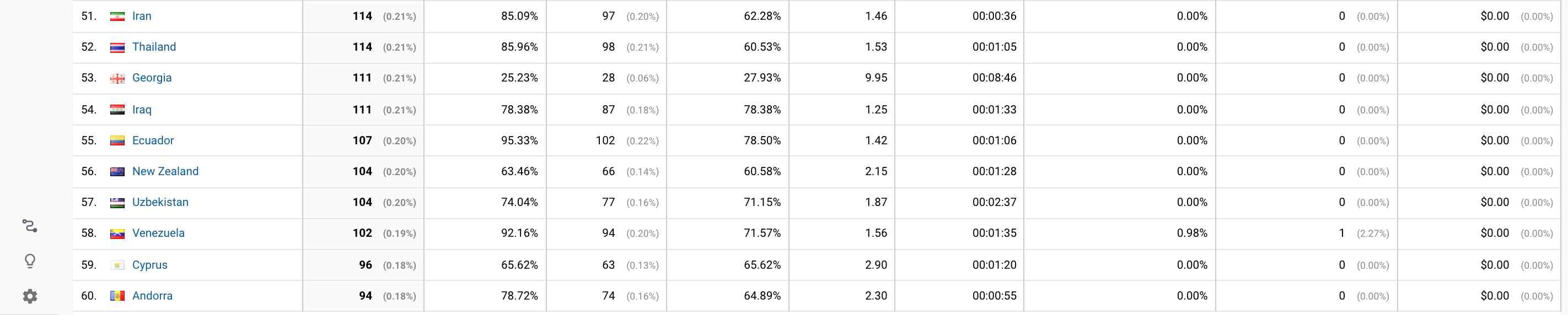Open the New Zealand country link
Viewport: 1568px width, 315px height.
coord(165,171)
